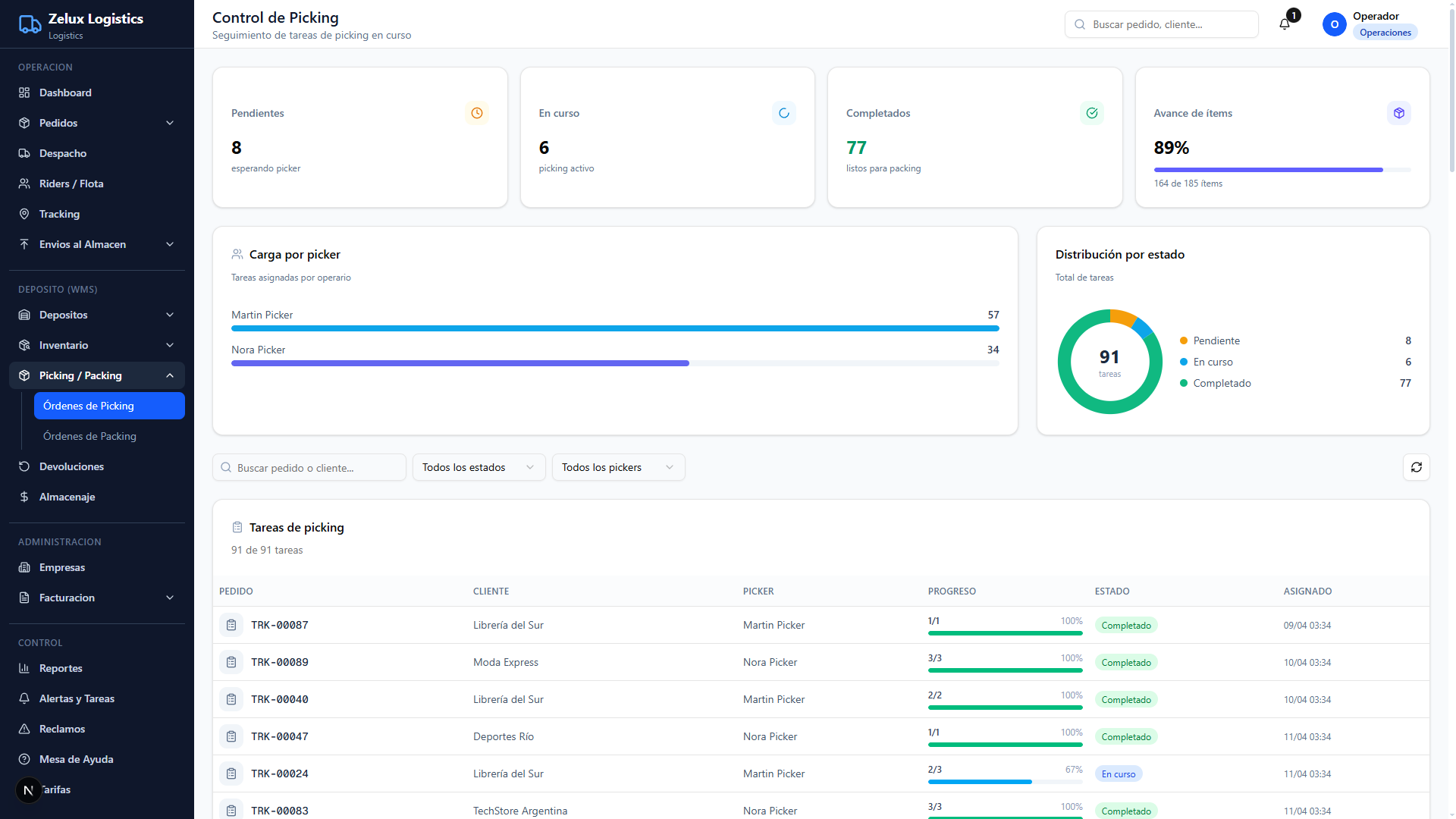
Task: Go to Órdenes de Packing
Action: point(109,436)
